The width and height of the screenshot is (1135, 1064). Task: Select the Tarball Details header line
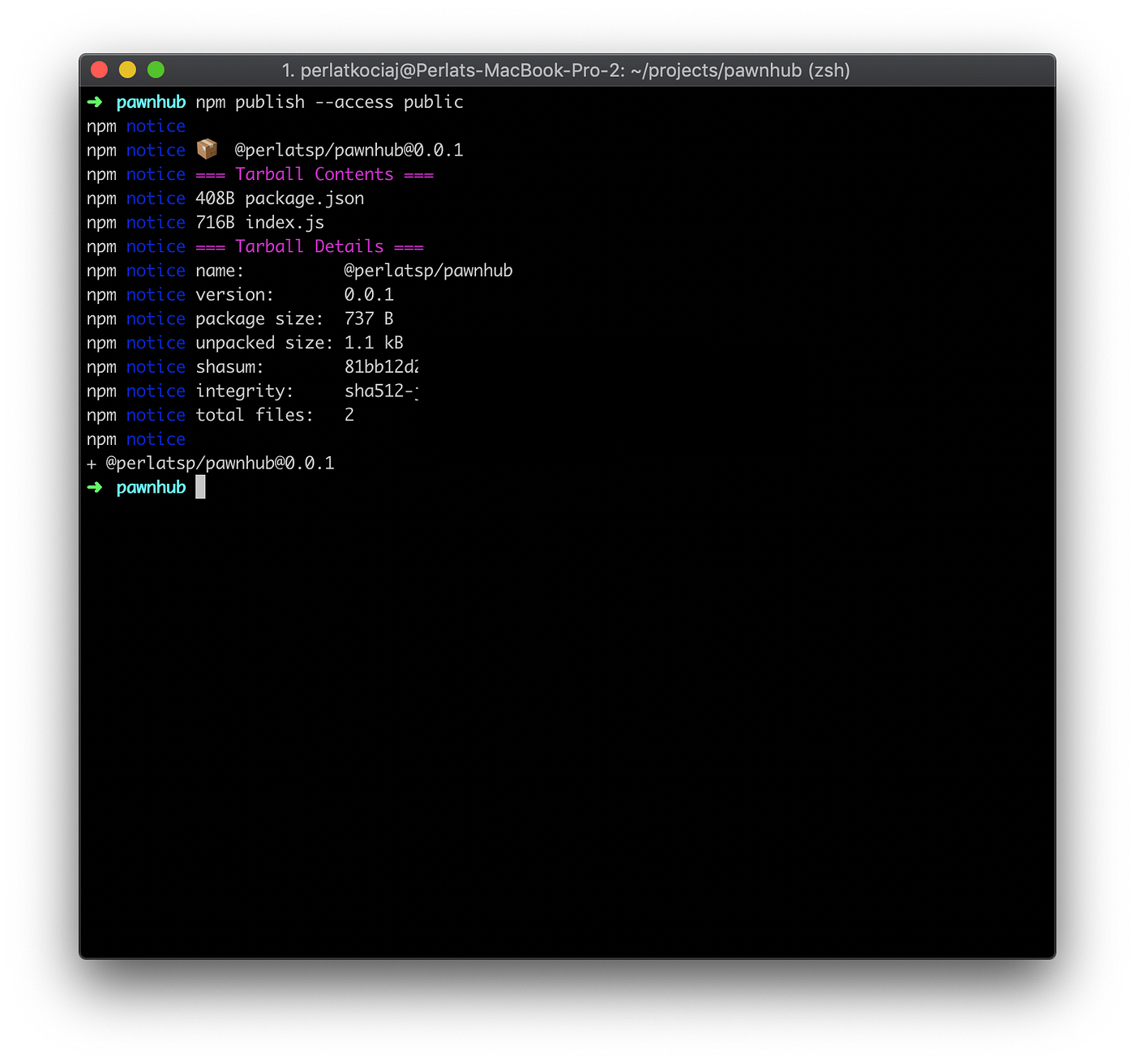[311, 246]
